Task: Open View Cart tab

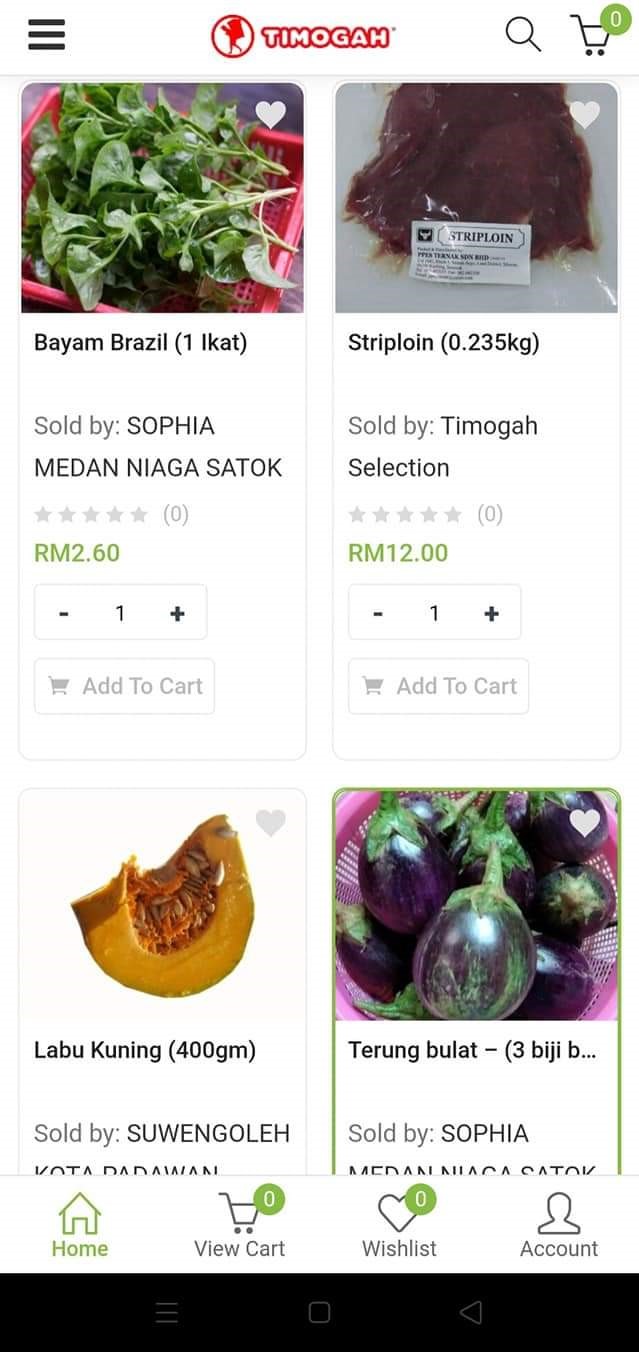Action: 240,1225
